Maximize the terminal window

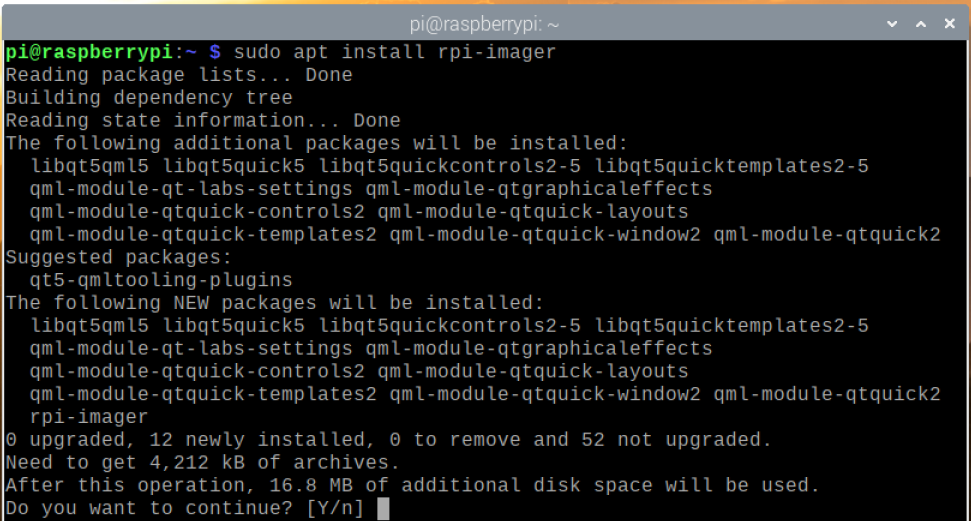point(920,21)
